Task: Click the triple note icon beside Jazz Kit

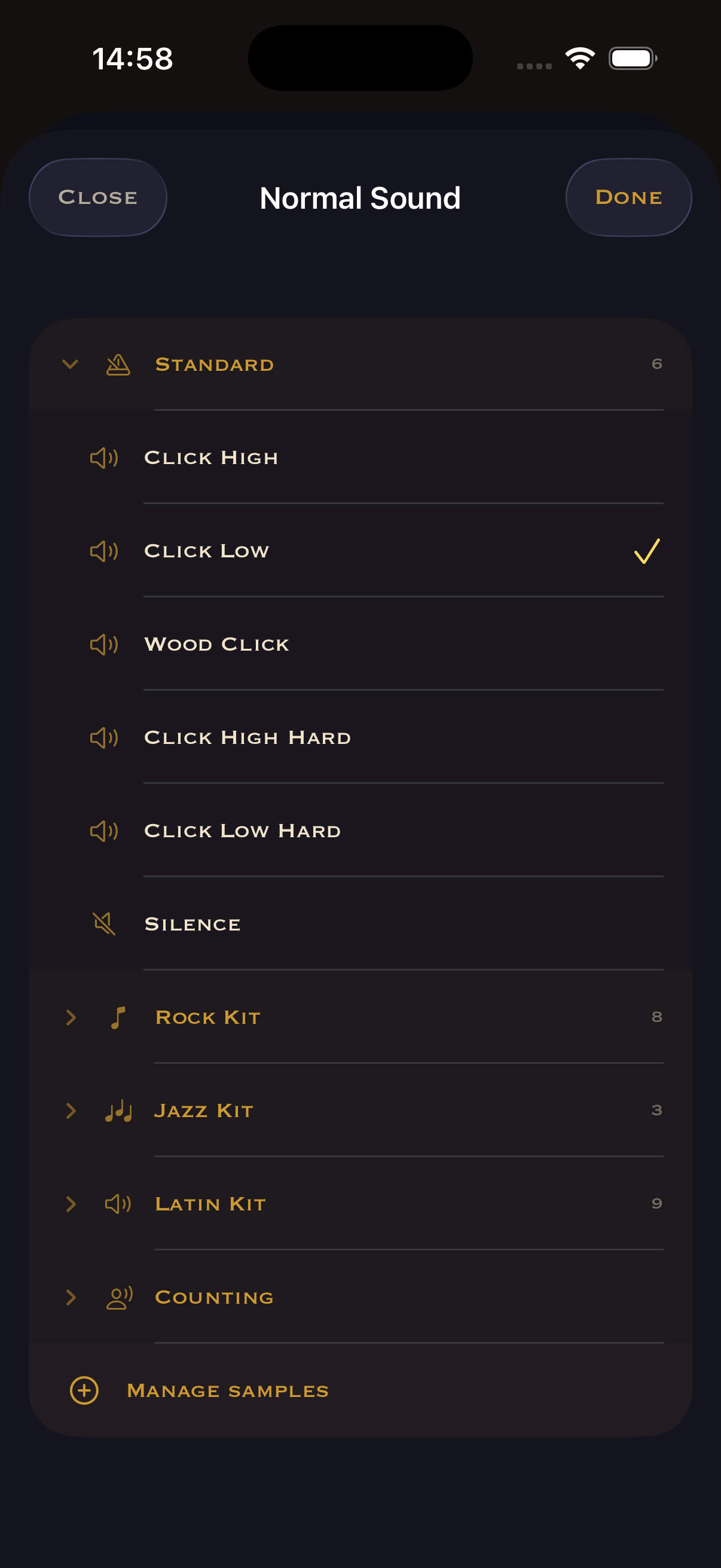Action: [x=118, y=1111]
